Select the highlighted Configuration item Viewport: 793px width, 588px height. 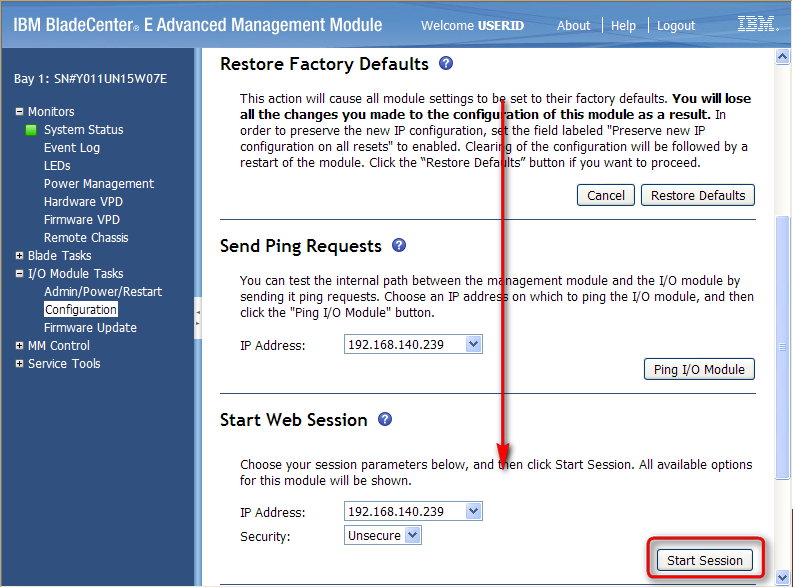(x=81, y=310)
